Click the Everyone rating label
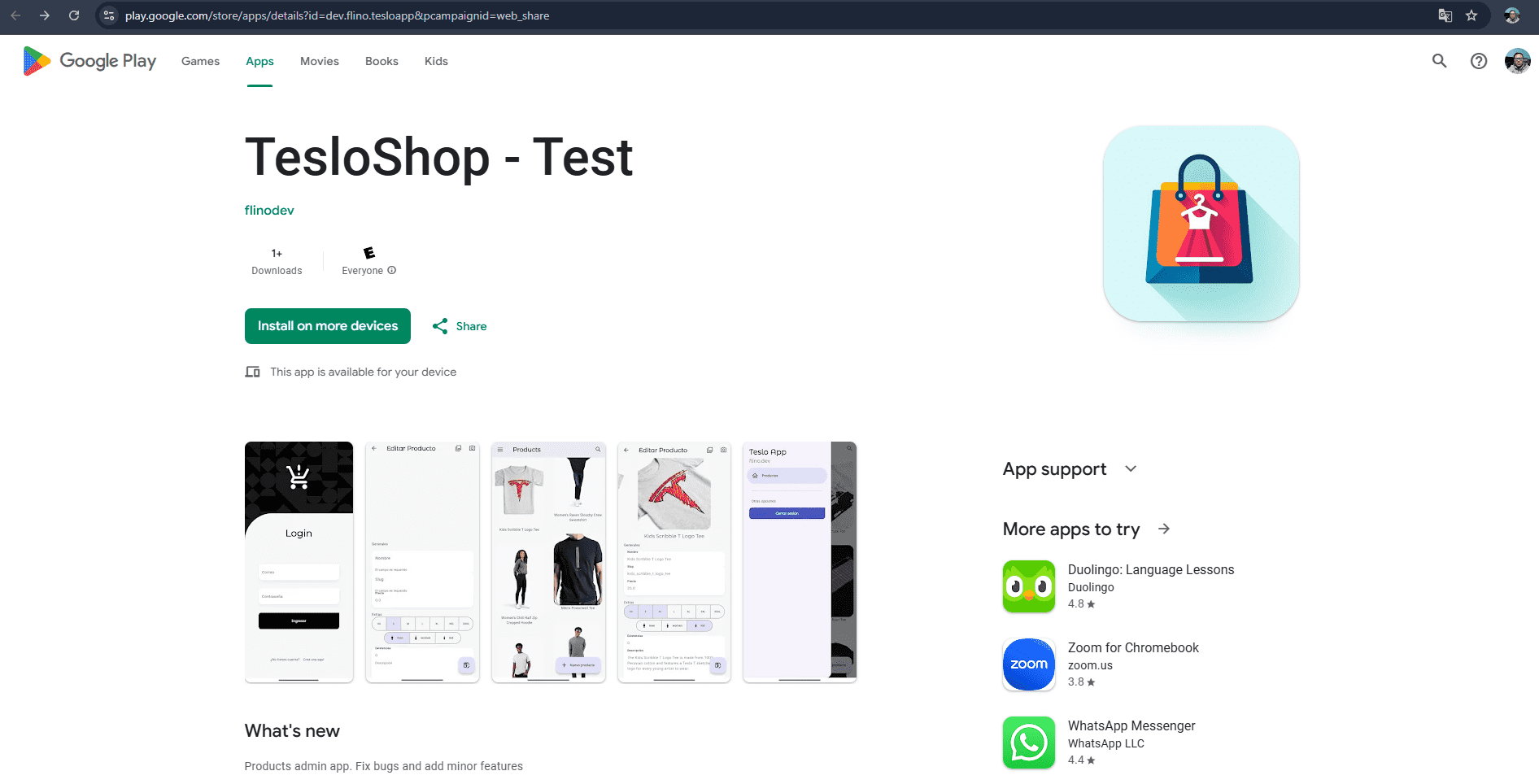 click(362, 271)
